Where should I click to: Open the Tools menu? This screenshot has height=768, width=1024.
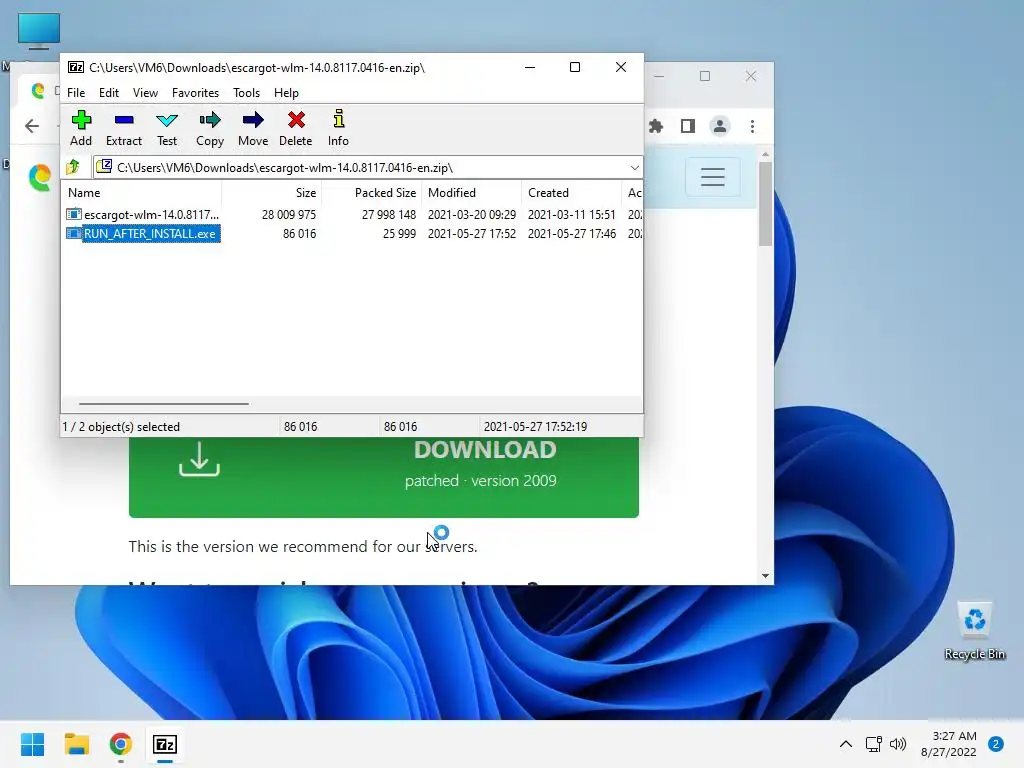click(246, 93)
